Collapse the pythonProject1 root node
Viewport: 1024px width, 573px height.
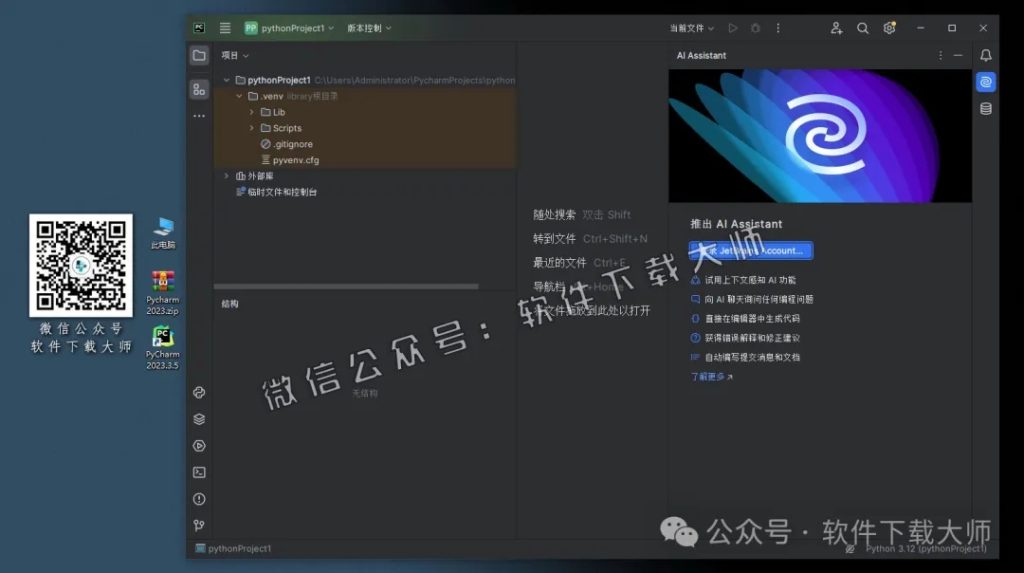(227, 80)
